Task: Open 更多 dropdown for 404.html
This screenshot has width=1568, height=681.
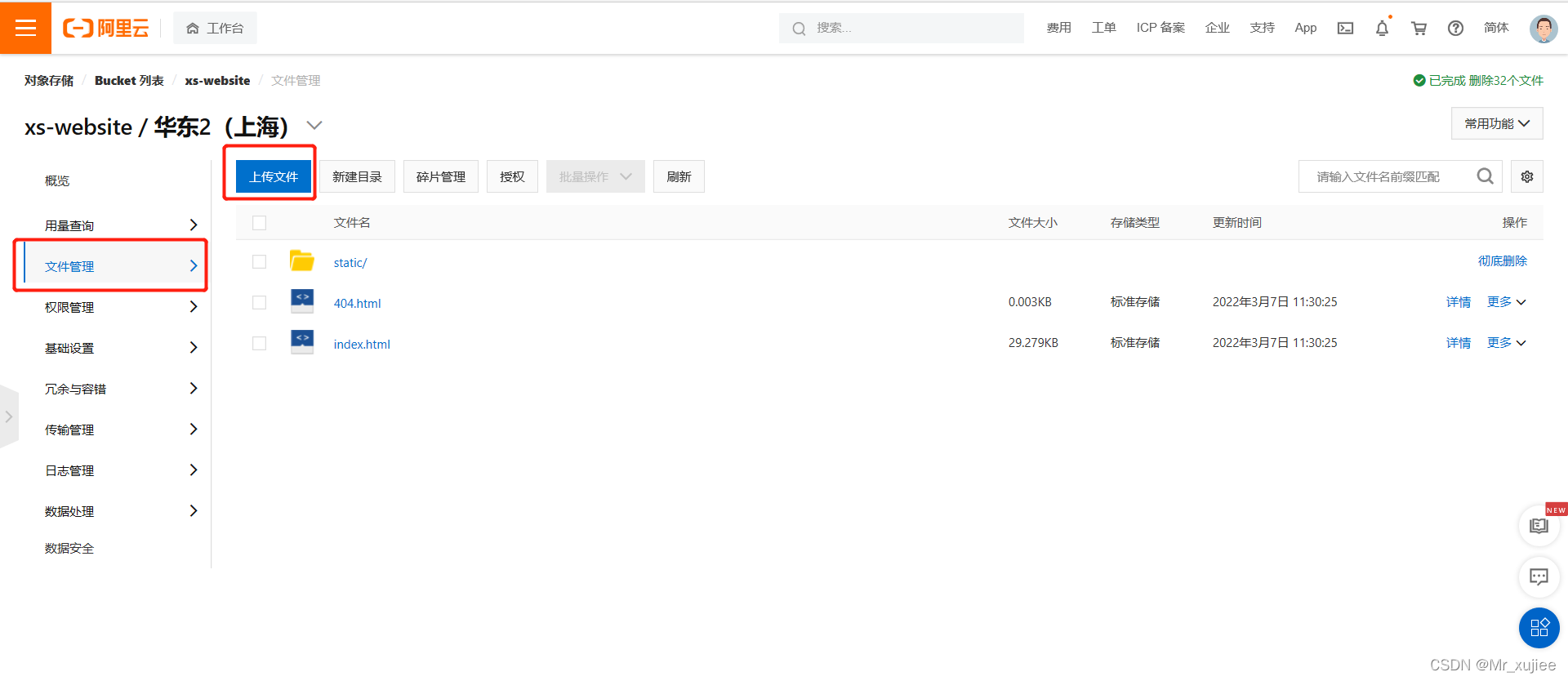Action: pos(1506,302)
